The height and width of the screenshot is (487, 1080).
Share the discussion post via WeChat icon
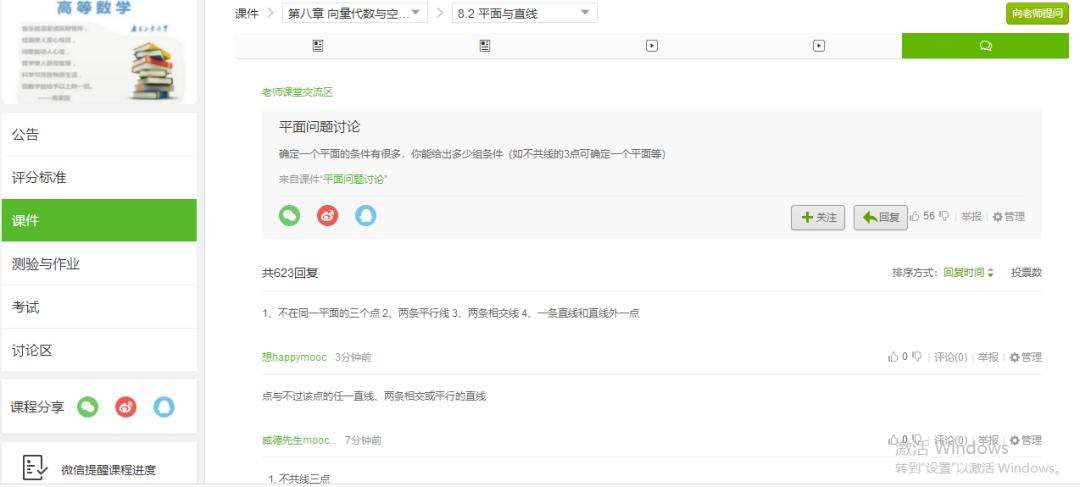point(289,216)
